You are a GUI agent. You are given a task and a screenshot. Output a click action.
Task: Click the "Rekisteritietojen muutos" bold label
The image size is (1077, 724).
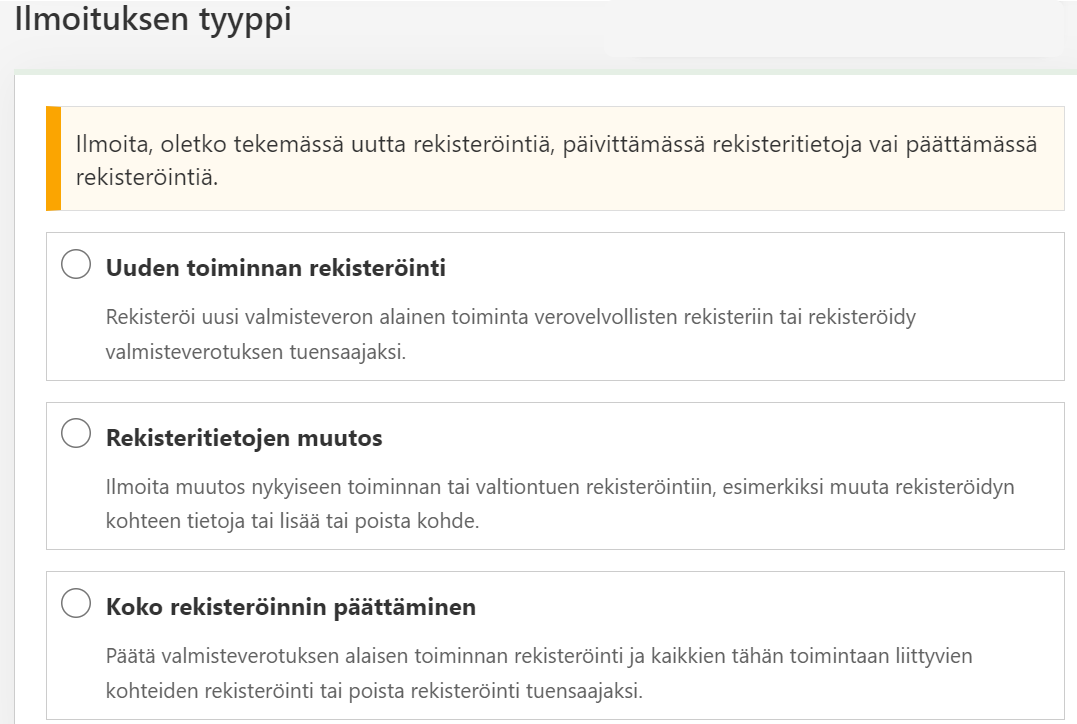[243, 438]
